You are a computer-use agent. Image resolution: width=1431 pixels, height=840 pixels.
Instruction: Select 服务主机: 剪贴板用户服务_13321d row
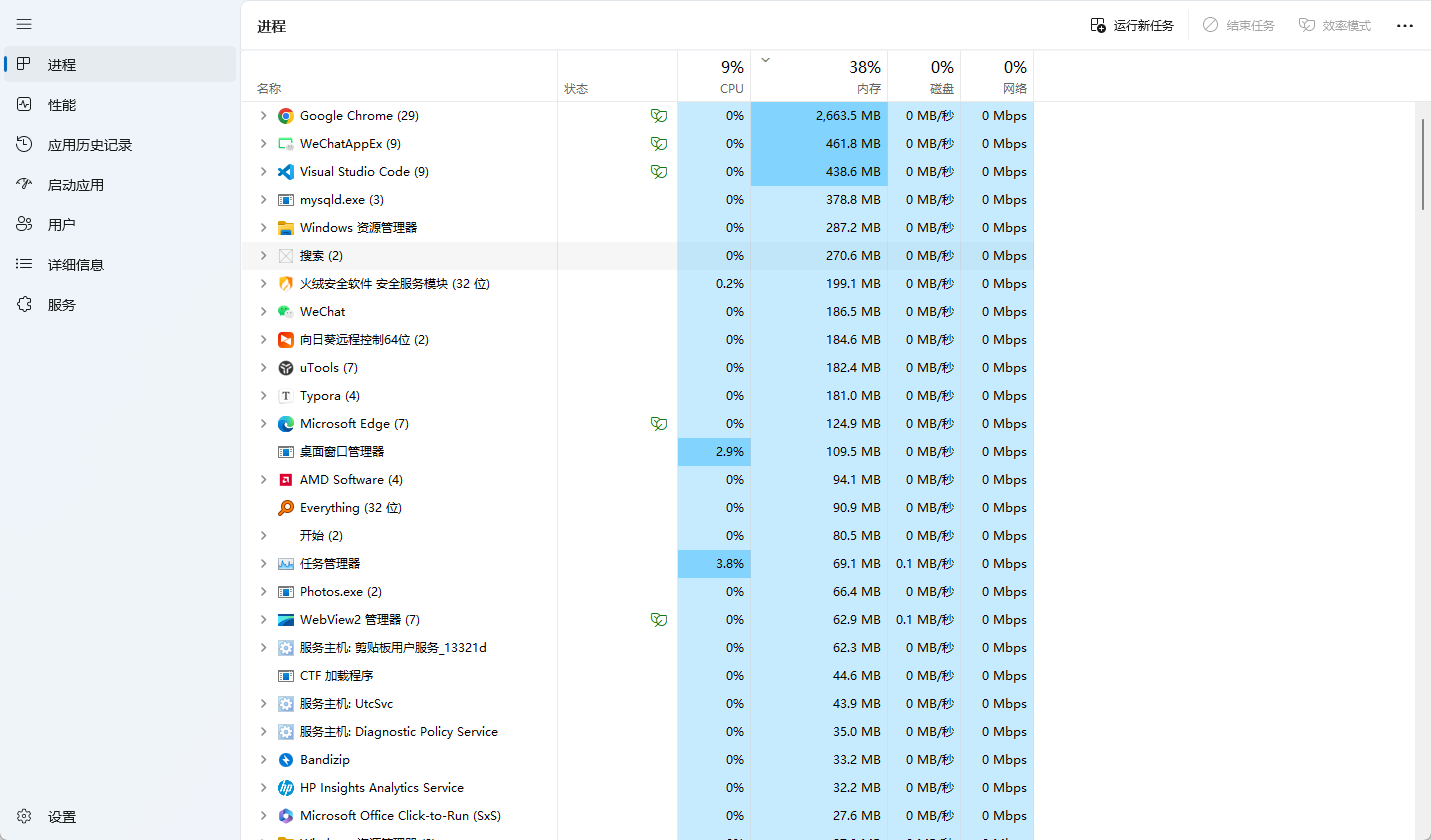coord(637,648)
